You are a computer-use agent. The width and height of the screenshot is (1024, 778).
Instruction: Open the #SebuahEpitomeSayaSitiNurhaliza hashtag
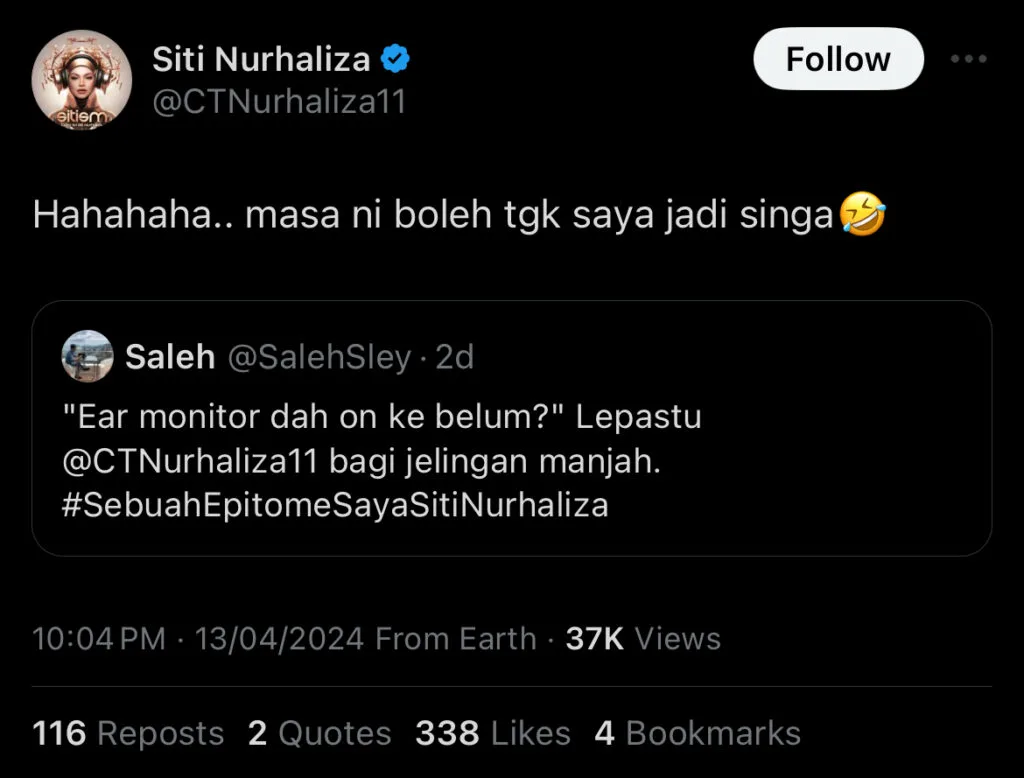coord(335,505)
